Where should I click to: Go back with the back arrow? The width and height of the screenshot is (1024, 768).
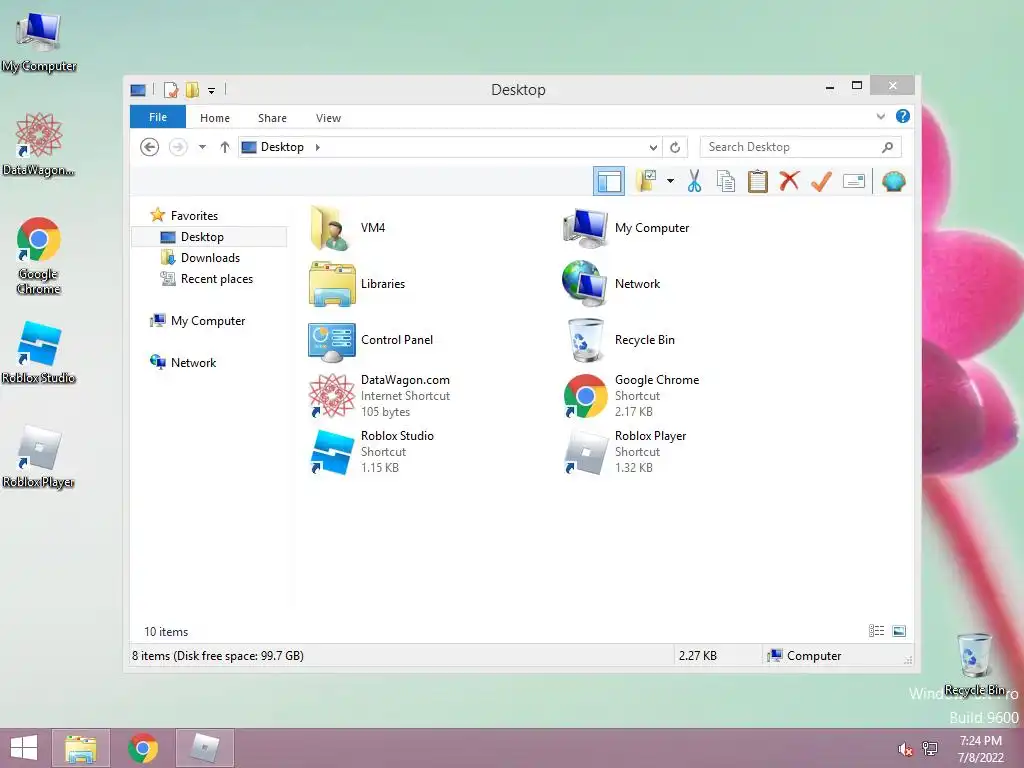tap(150, 147)
